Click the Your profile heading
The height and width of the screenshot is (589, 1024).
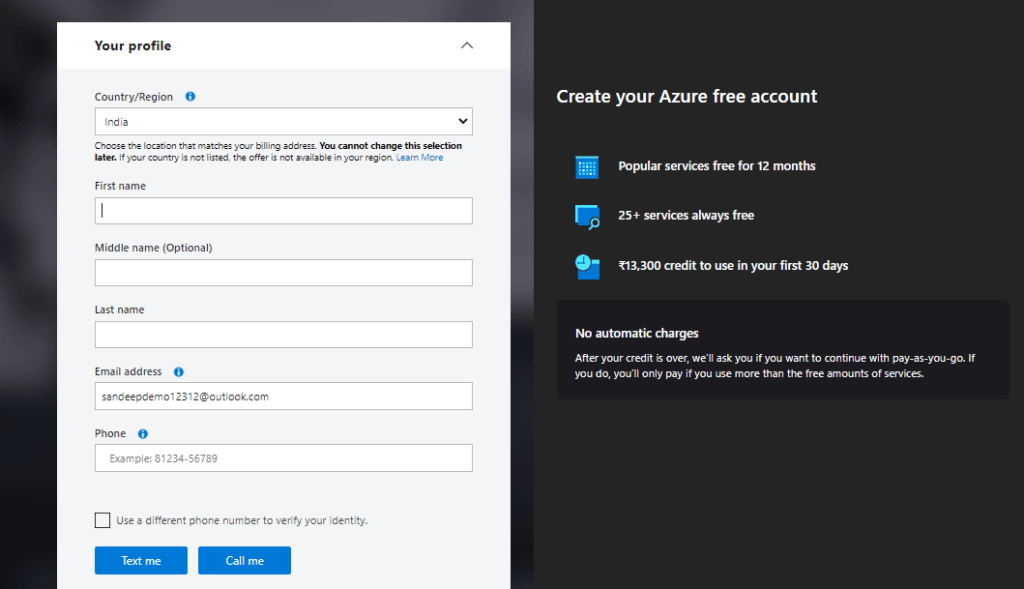[133, 46]
